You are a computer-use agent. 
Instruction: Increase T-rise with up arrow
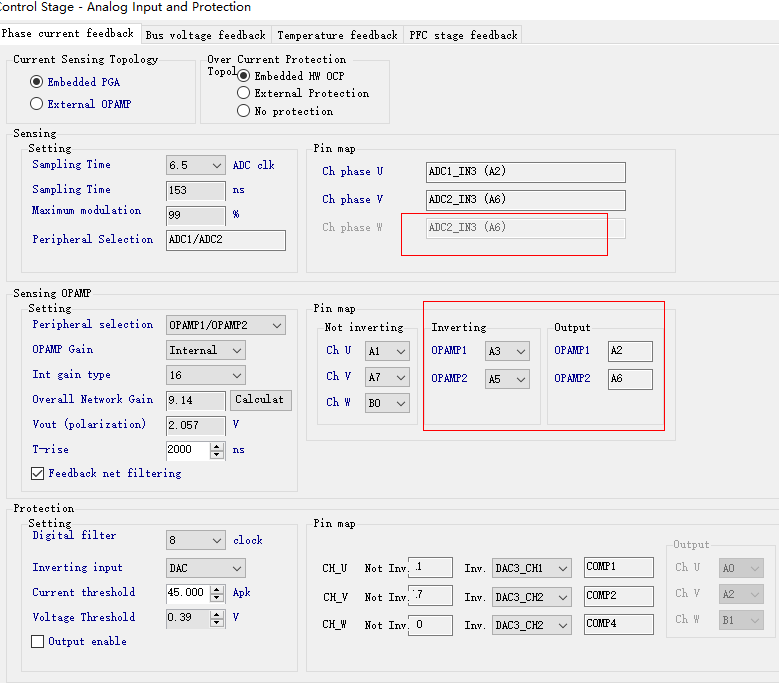pos(217,446)
